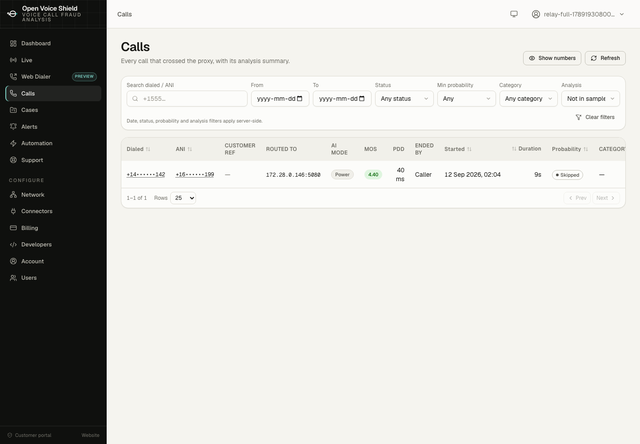Click the Next pagination button
The image size is (640, 444).
point(606,198)
